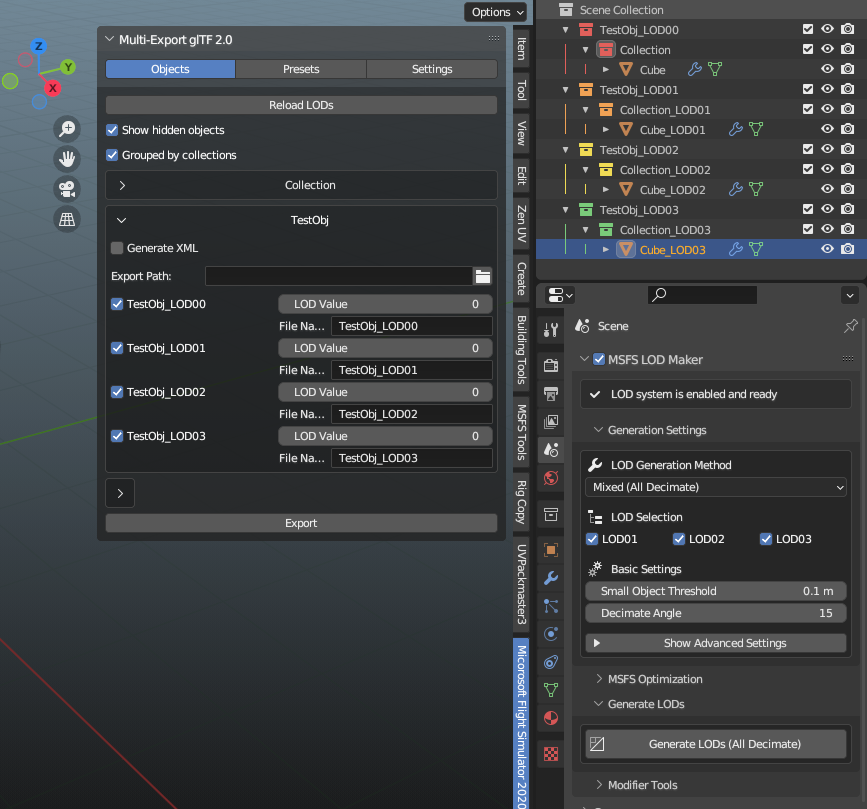The height and width of the screenshot is (809, 867).
Task: Switch to the Presets tab
Action: pyautogui.click(x=300, y=69)
